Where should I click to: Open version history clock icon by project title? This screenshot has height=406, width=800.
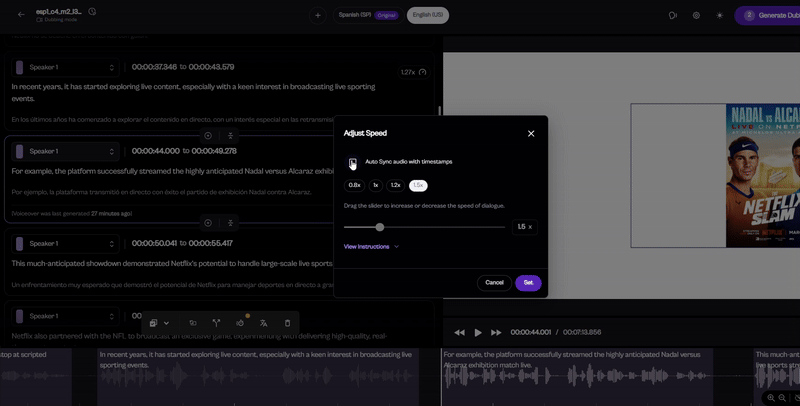coord(92,11)
